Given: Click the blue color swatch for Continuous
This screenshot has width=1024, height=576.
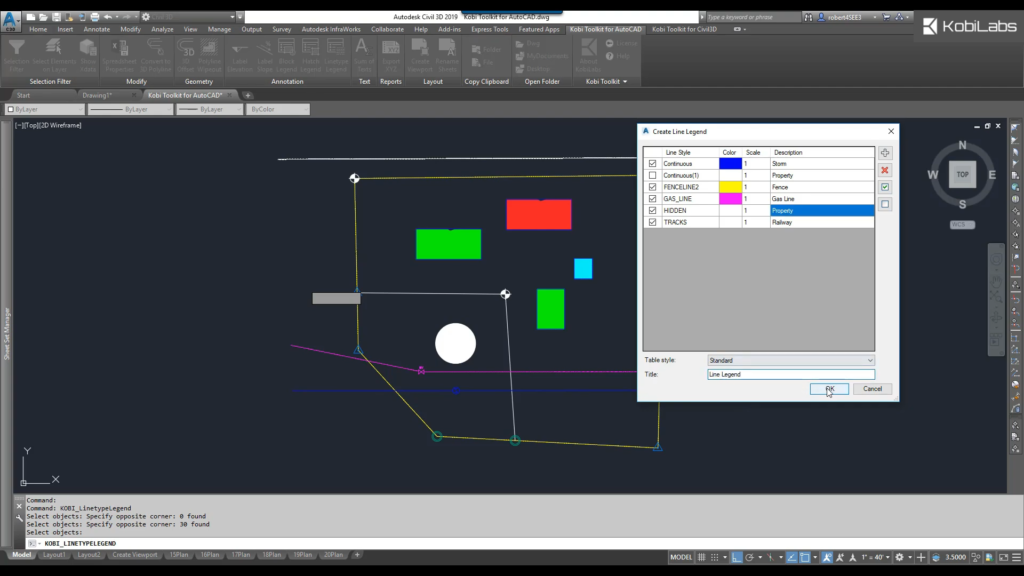Looking at the screenshot, I should 730,164.
